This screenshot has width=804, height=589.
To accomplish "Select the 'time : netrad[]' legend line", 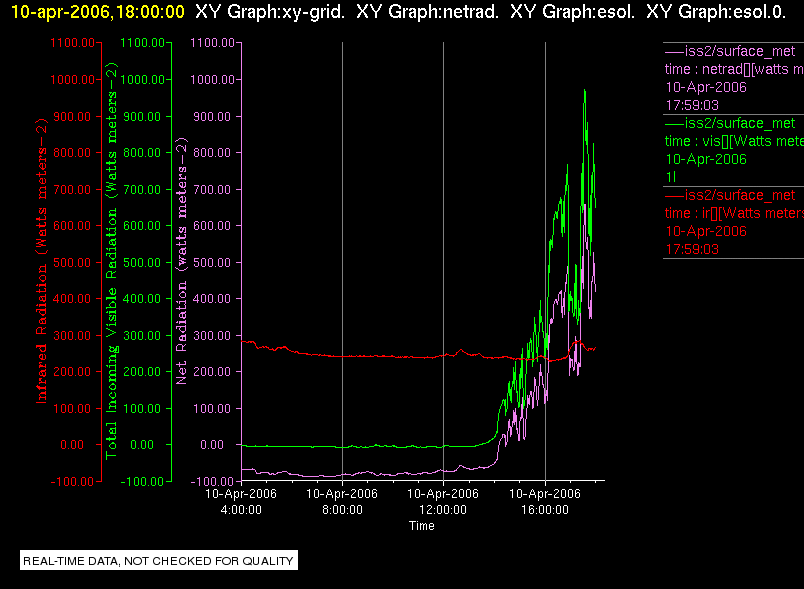I will tap(734, 69).
